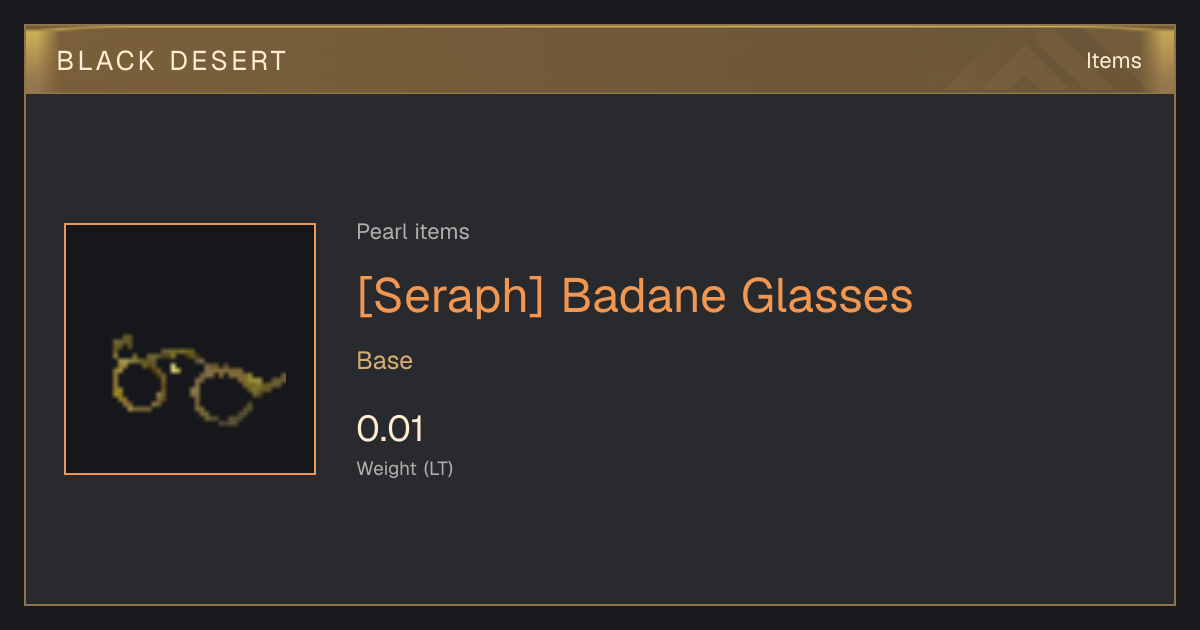Click the temple arm of the glasses icon
This screenshot has width=1200, height=630.
point(266,383)
